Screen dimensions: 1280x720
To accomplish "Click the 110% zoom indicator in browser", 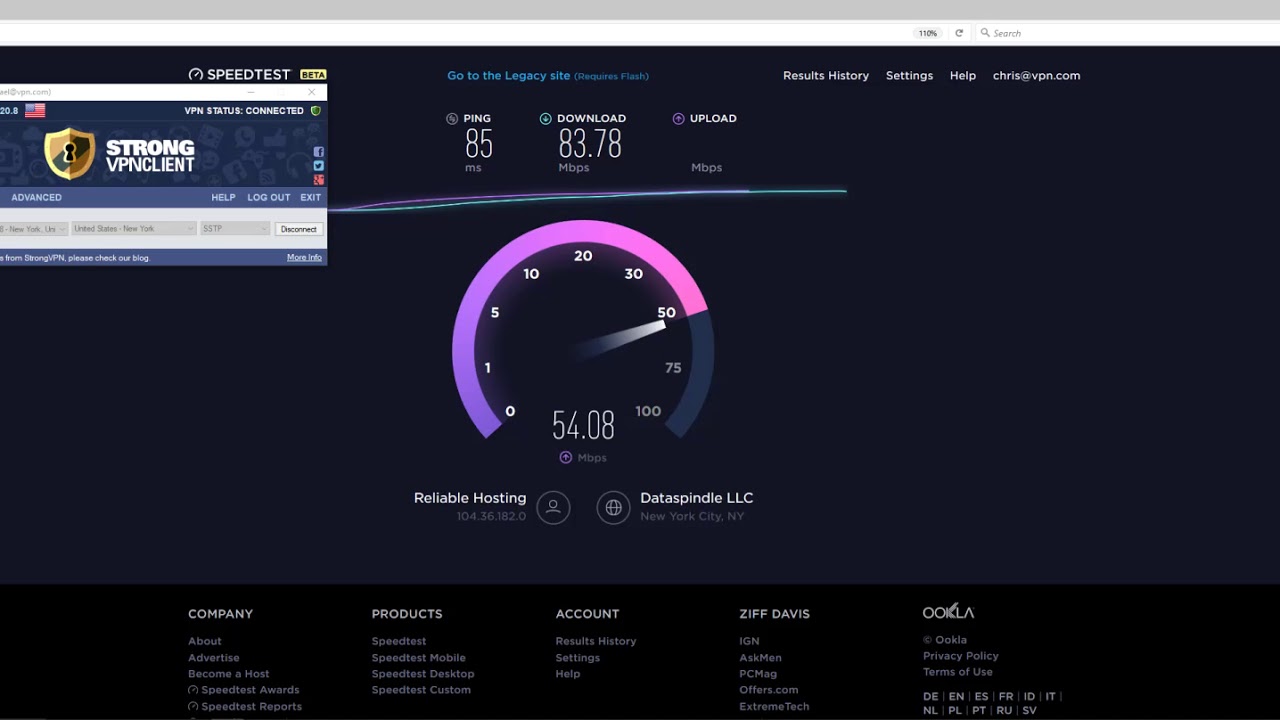I will pos(928,33).
